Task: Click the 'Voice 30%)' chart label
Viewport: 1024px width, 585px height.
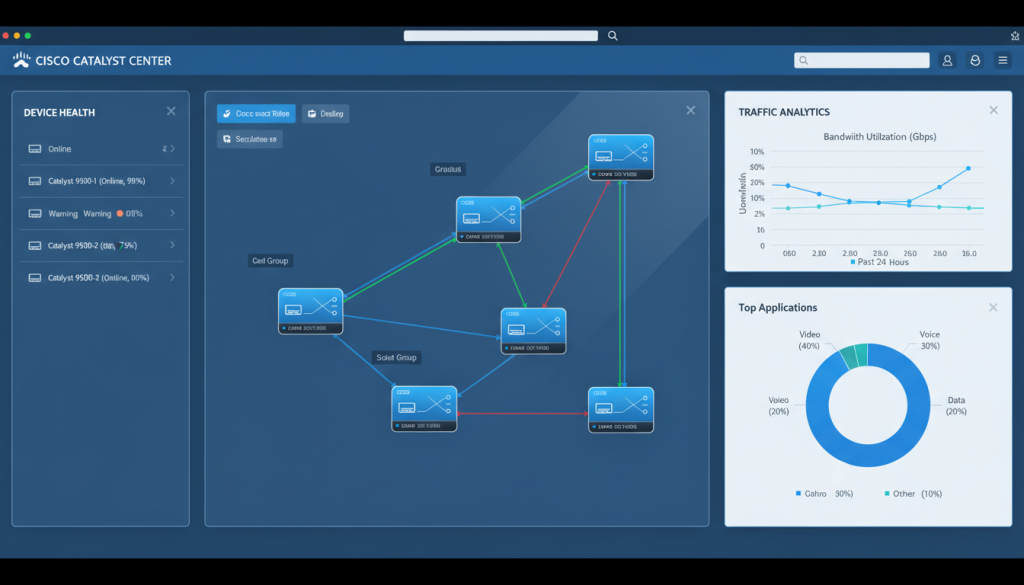Action: pos(929,340)
